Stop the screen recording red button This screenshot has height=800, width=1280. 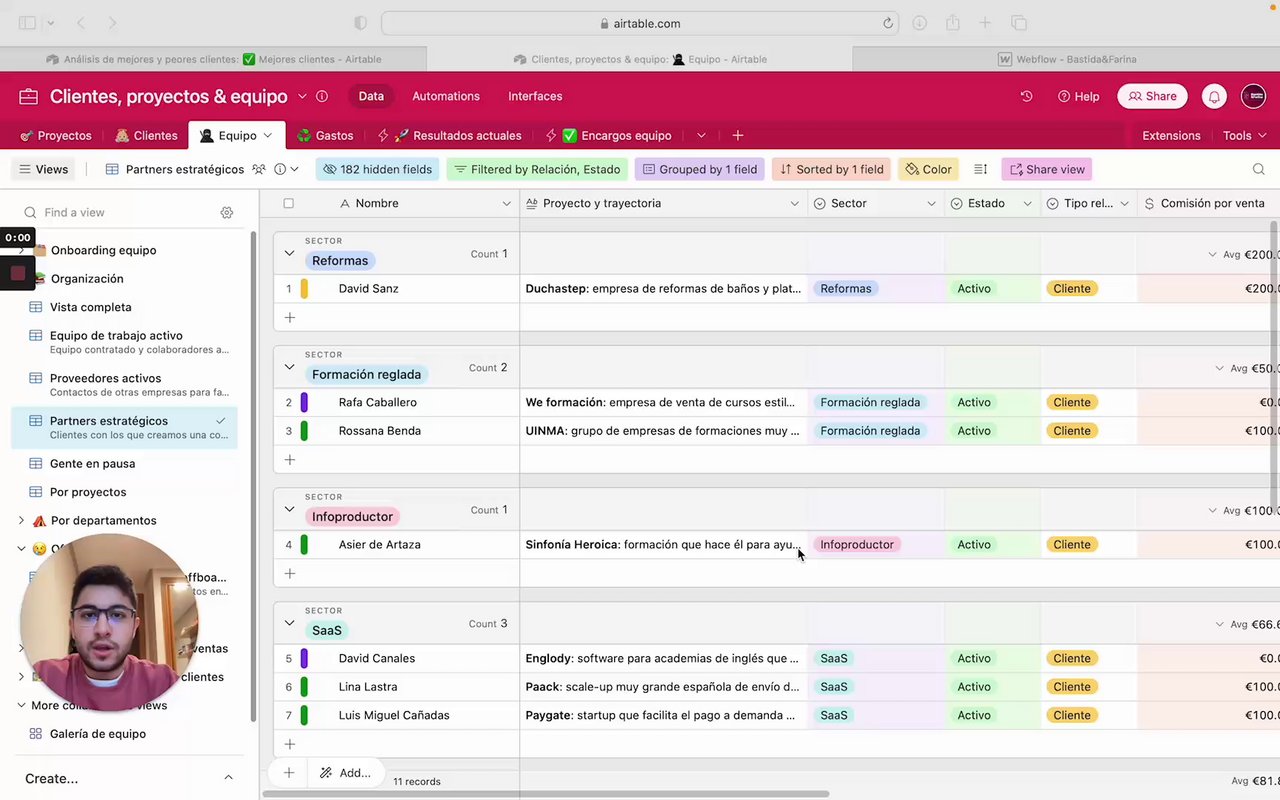tap(17, 272)
